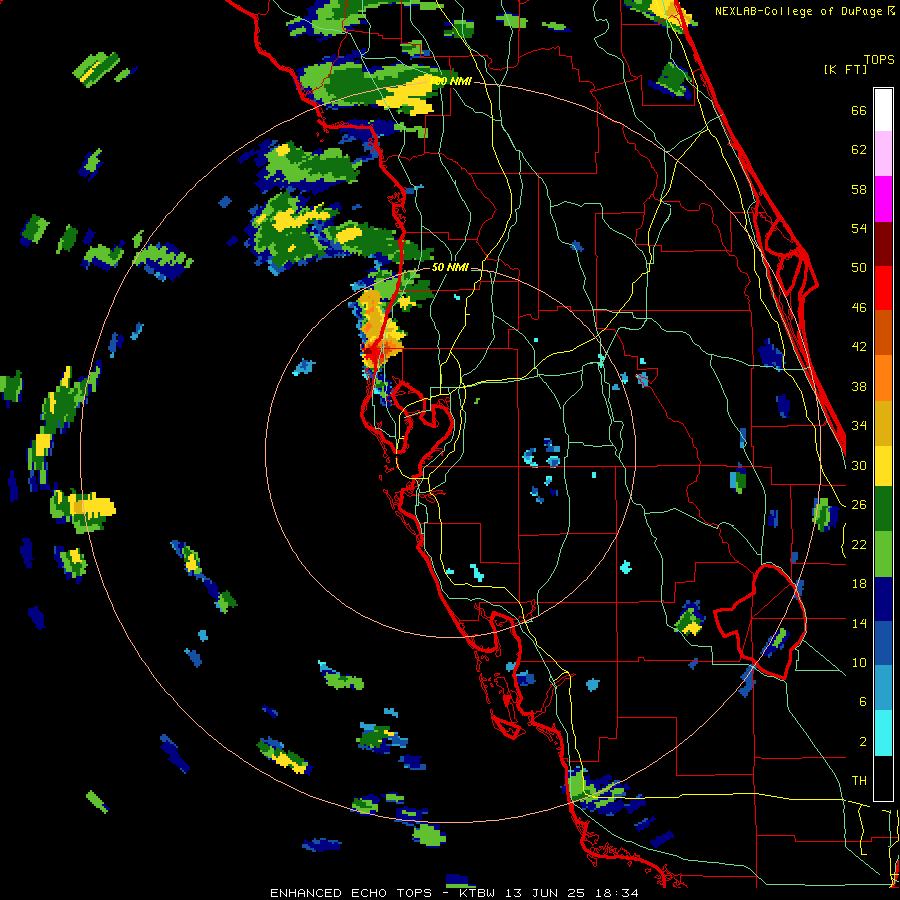
Task: Select the light blue legend swatch near 6
Action: 883,688
